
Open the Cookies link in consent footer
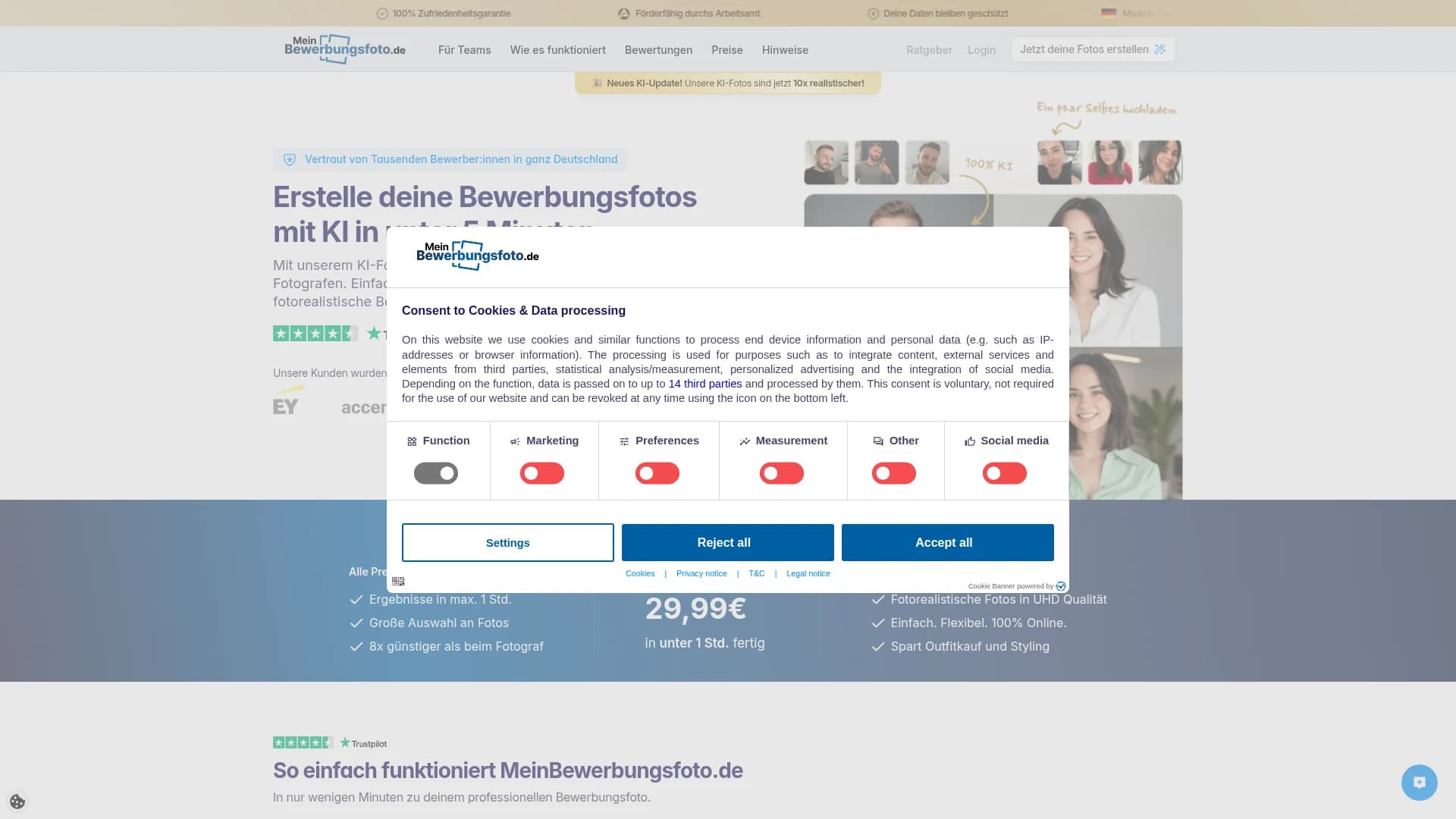click(640, 574)
